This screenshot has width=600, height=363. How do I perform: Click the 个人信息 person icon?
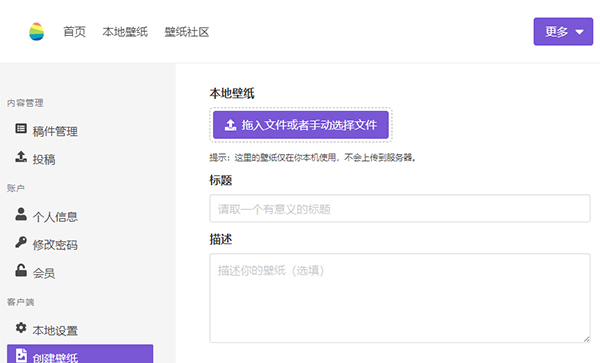point(21,214)
